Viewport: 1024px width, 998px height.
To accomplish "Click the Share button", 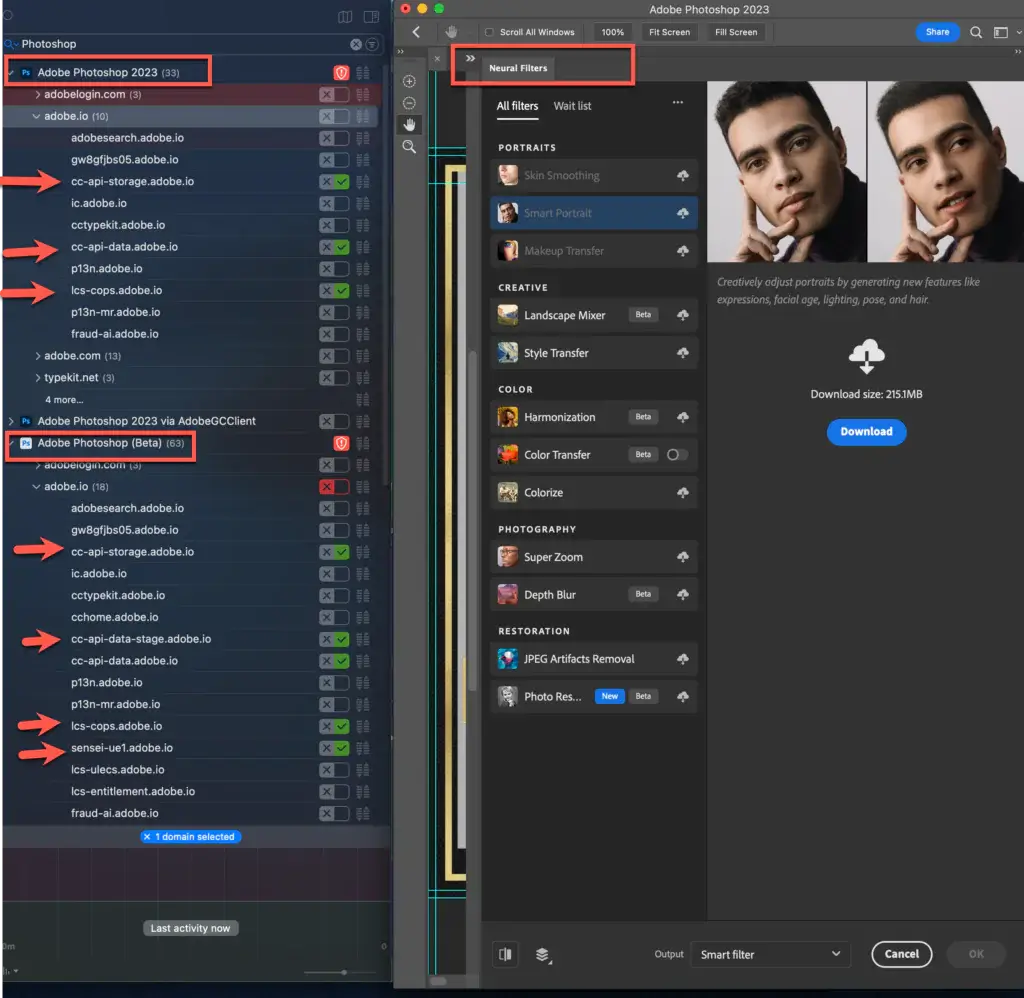I will click(937, 32).
